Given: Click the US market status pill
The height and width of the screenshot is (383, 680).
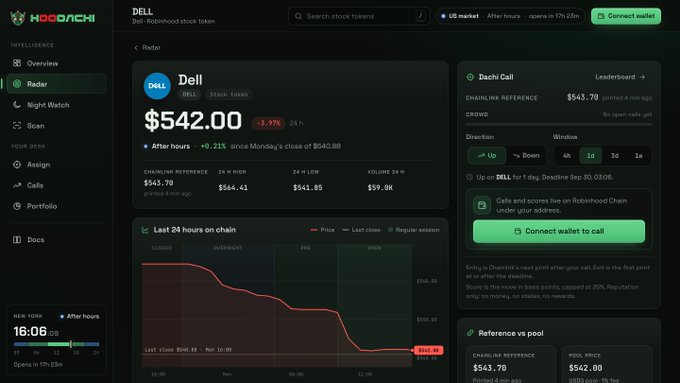Looking at the screenshot, I should (510, 16).
